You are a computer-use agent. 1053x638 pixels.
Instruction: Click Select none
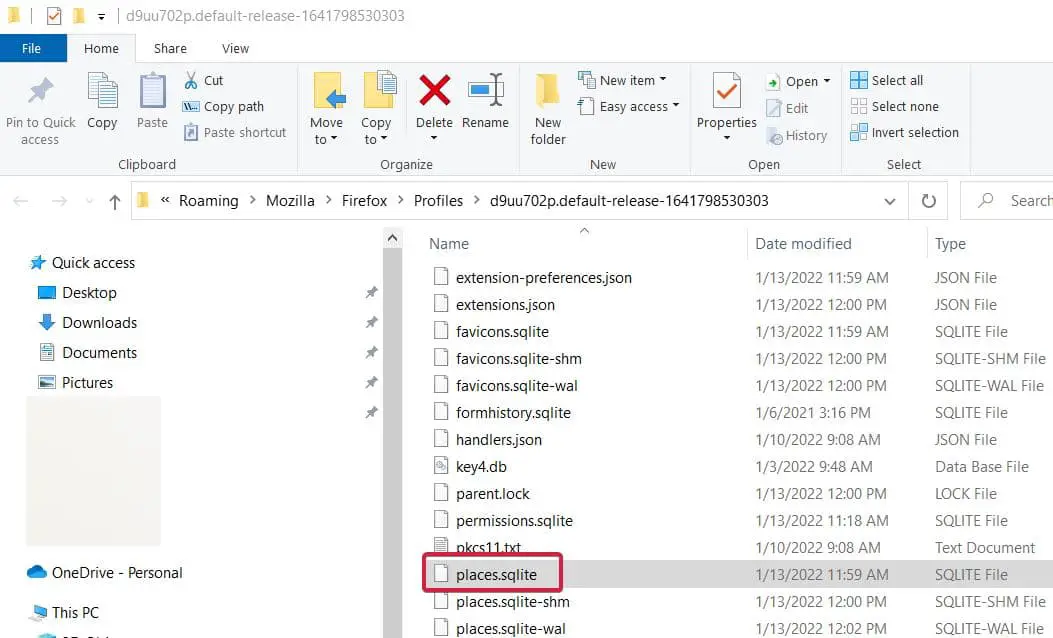tap(895, 106)
